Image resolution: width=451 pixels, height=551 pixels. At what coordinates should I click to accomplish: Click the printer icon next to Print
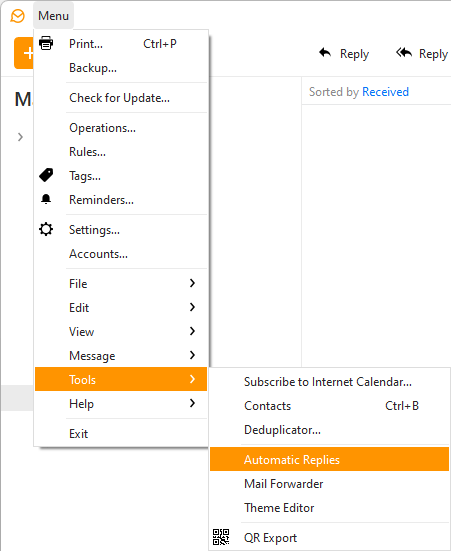[46, 43]
